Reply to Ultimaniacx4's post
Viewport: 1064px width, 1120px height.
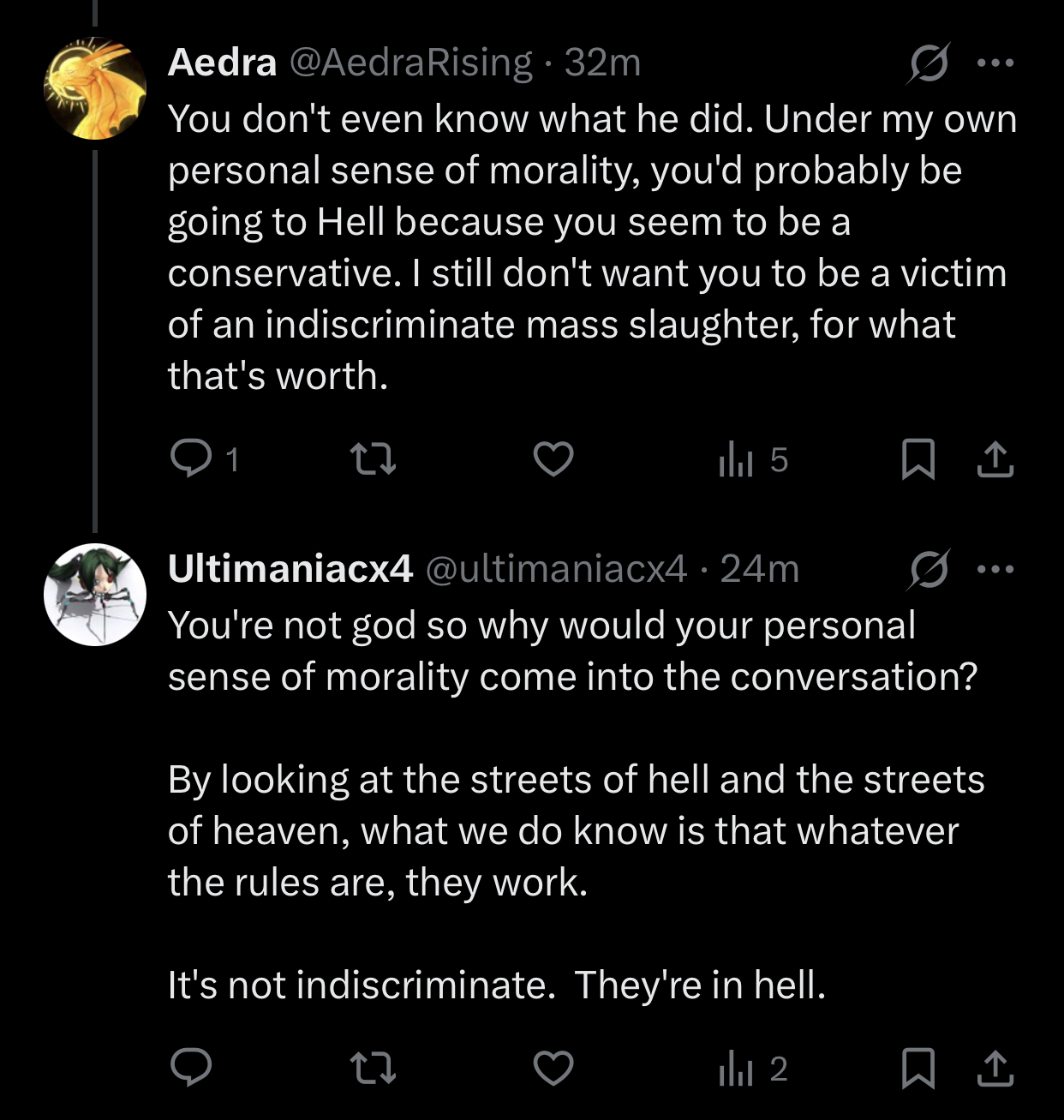pyautogui.click(x=191, y=1068)
